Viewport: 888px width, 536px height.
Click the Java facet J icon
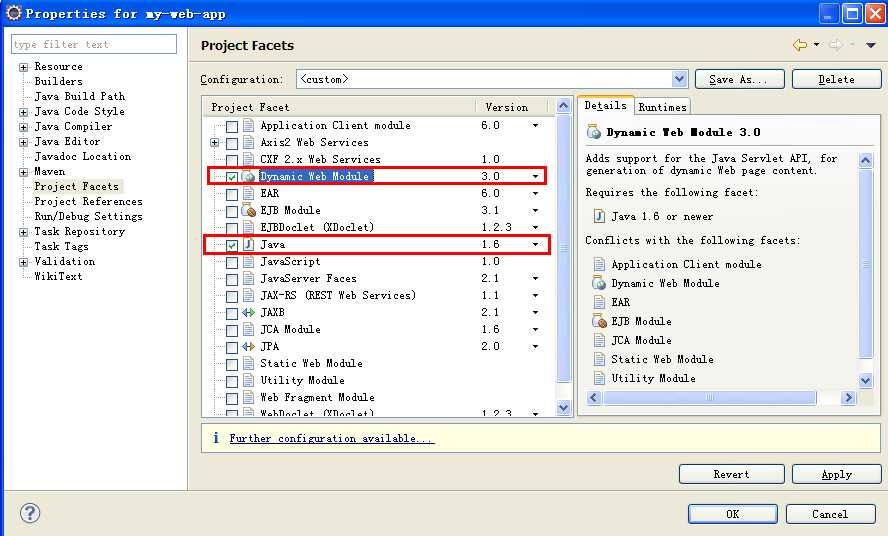click(248, 244)
